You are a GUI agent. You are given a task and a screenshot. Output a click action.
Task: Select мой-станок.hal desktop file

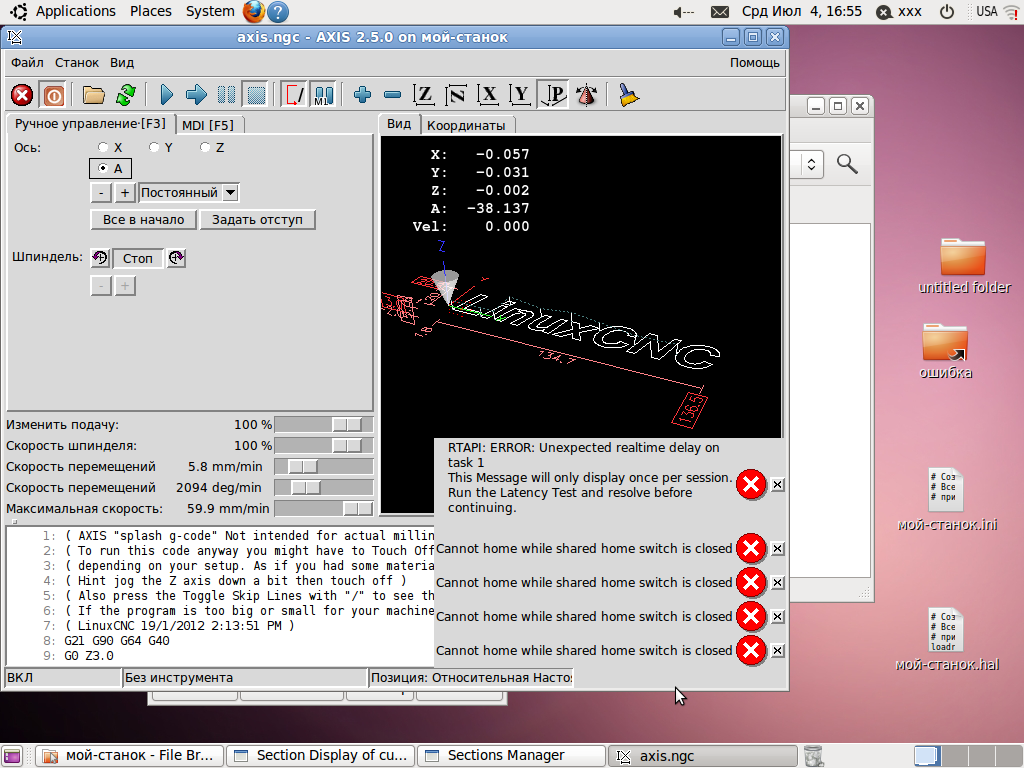[946, 639]
